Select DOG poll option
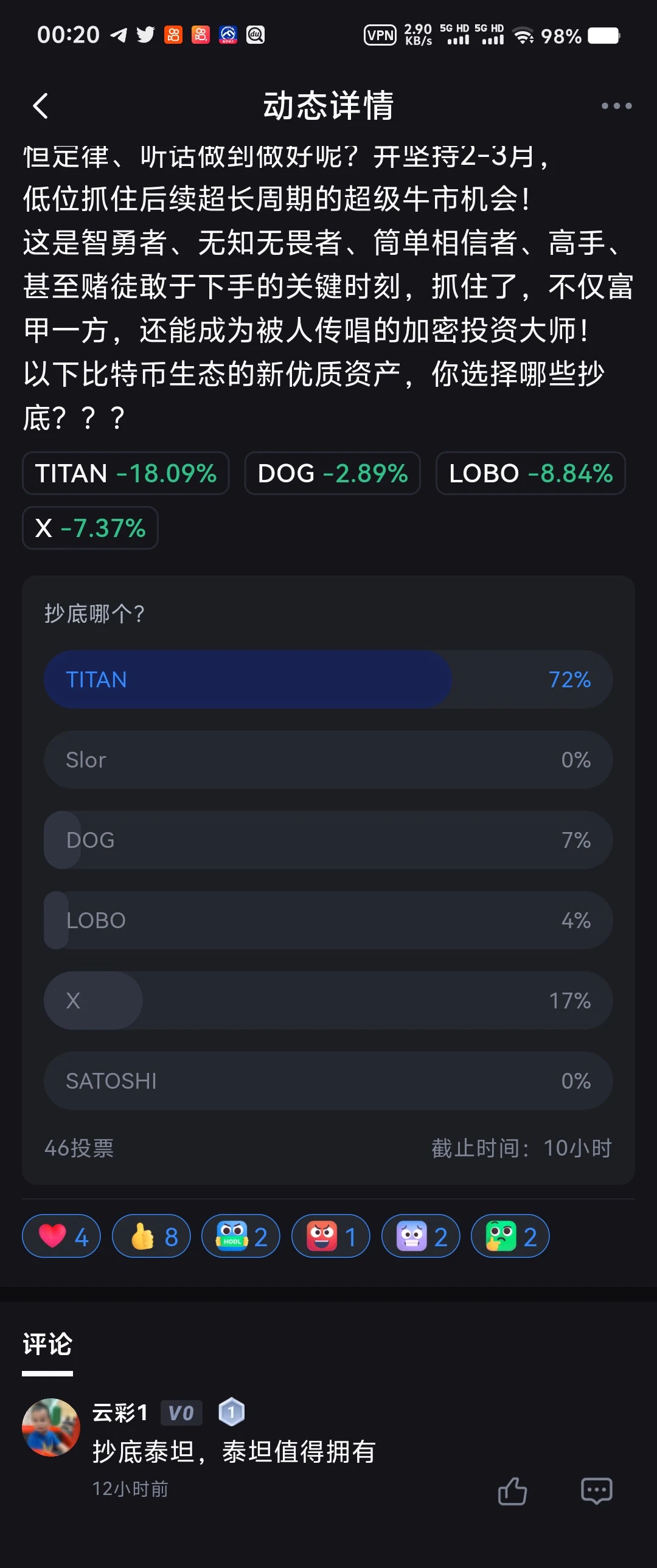Viewport: 657px width, 1568px height. tap(328, 840)
